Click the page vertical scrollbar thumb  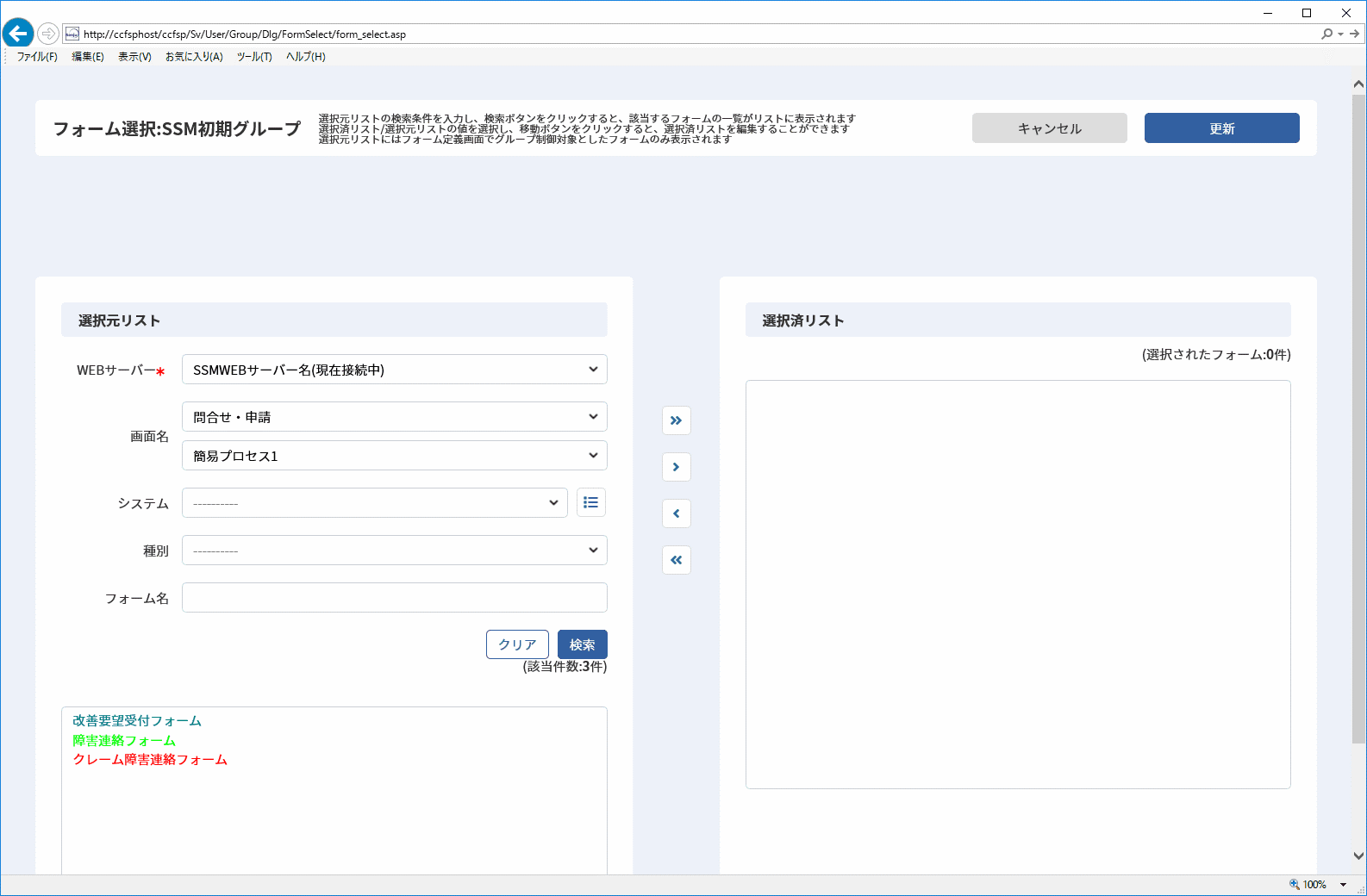coord(1358,419)
